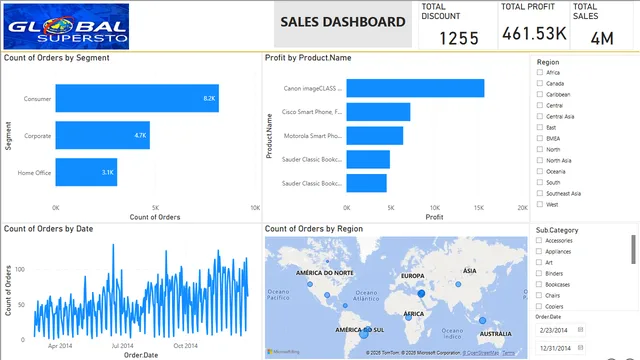This screenshot has height=360, width=640.
Task: Select the bubble north of Austrália label
Action: point(482,321)
